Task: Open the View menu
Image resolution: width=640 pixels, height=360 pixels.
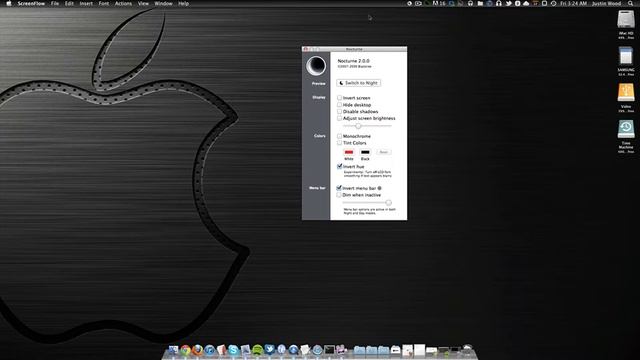Action: coord(143,3)
